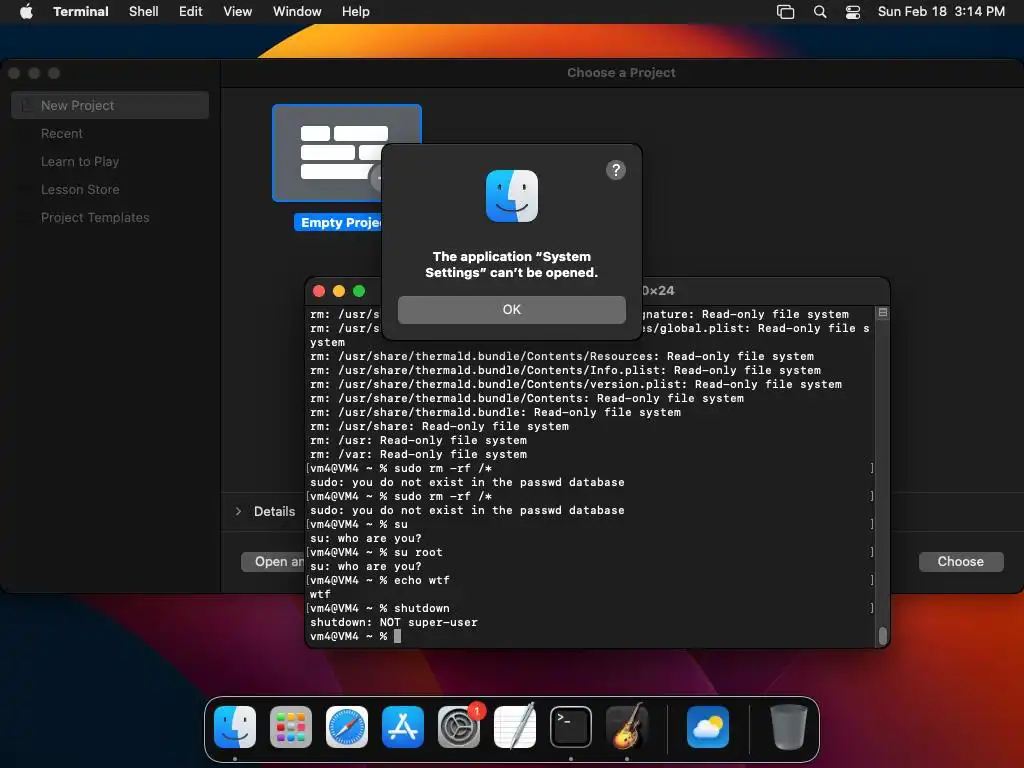Open the Help menu

[x=355, y=12]
